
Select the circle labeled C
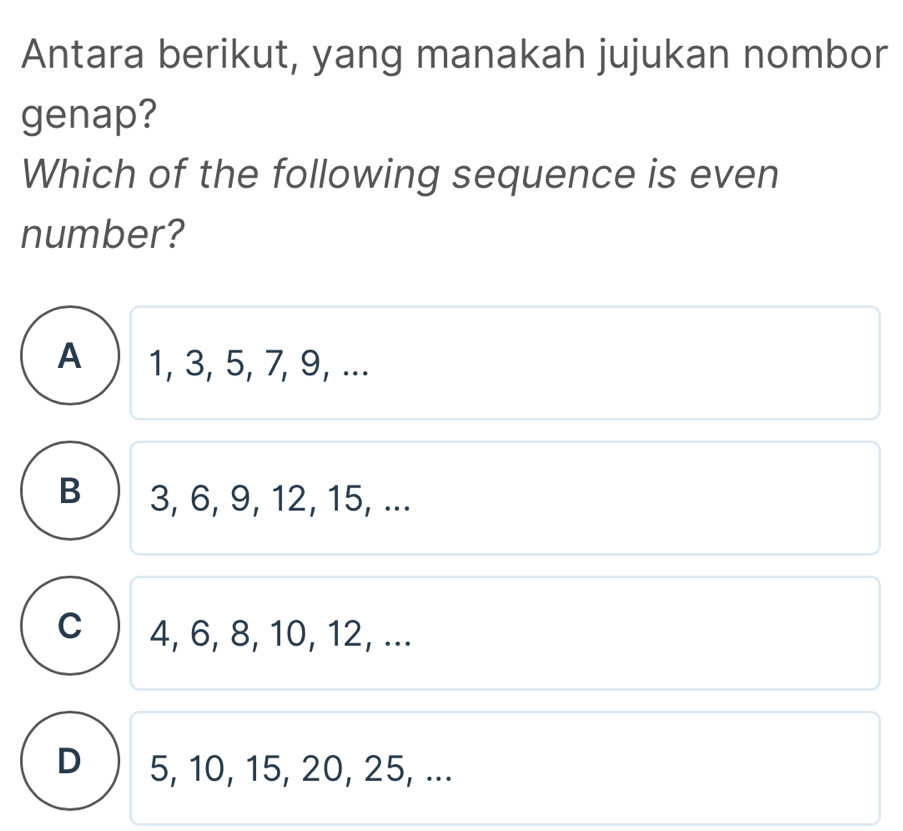[x=68, y=628]
